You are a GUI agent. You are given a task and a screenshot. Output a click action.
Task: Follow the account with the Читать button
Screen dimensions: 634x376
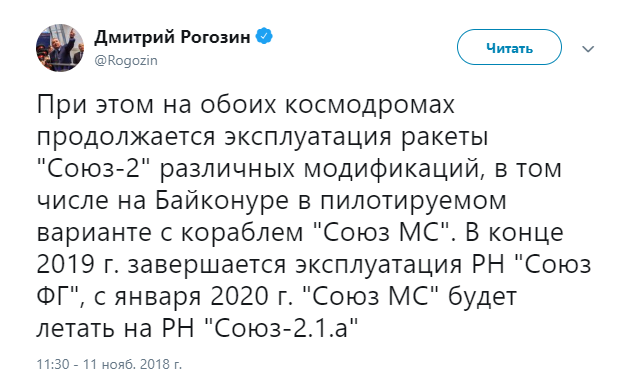point(509,47)
